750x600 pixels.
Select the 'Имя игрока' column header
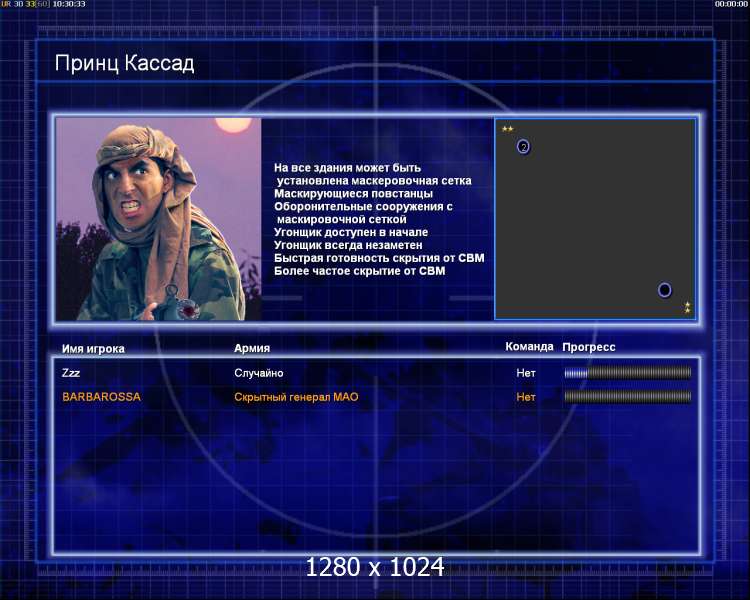point(93,348)
